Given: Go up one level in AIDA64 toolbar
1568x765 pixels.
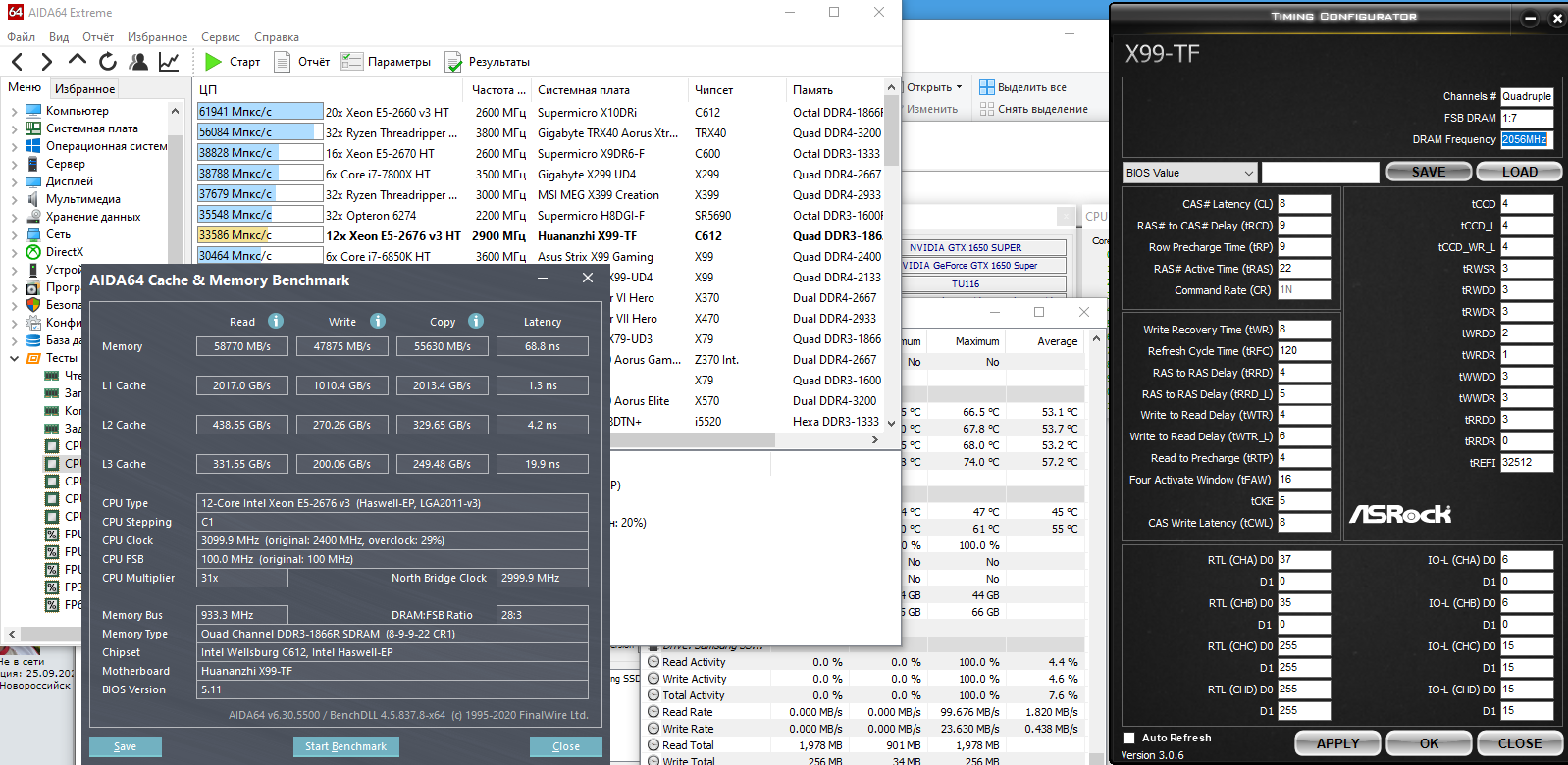Looking at the screenshot, I should (x=77, y=61).
